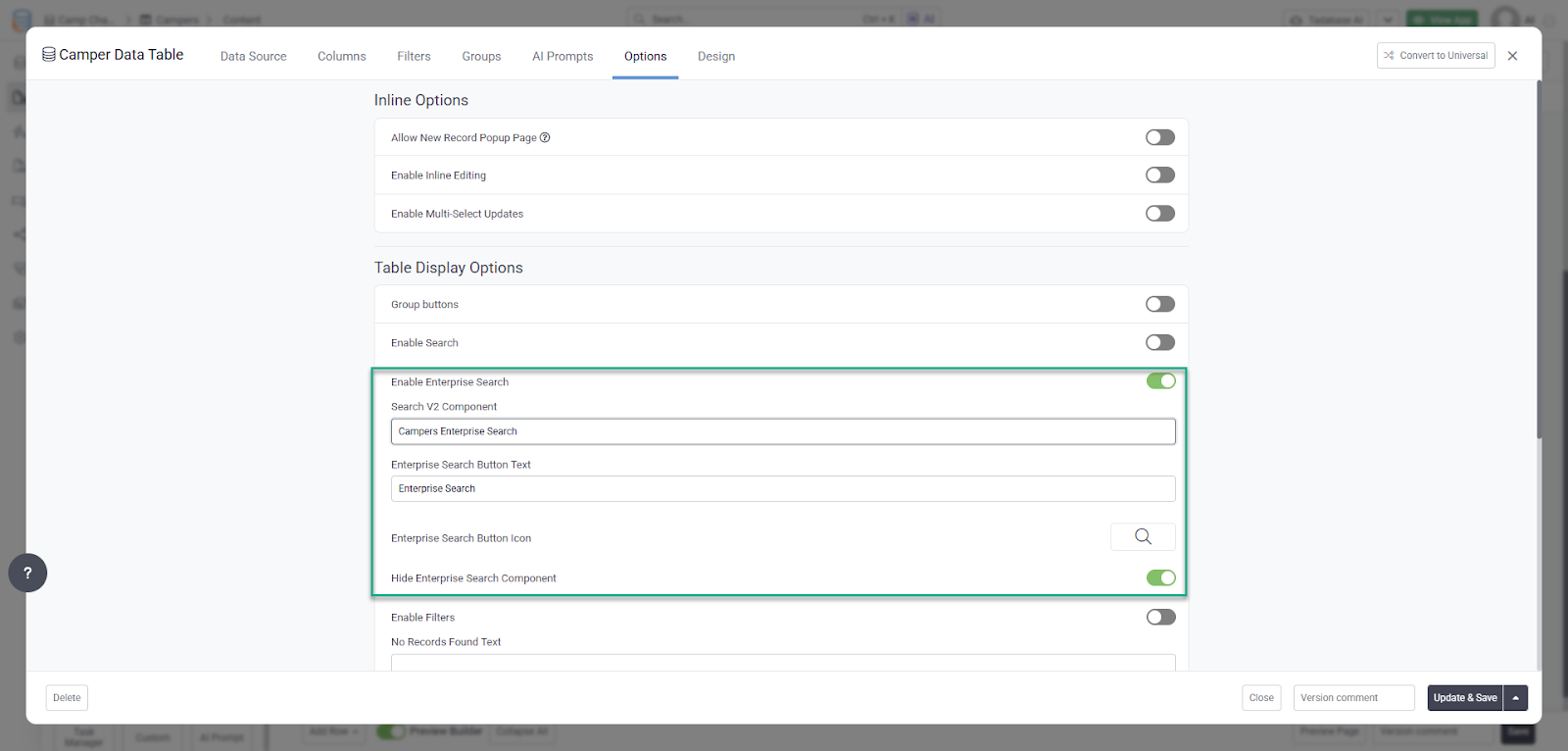Turn on Enable Inline Editing

click(1159, 175)
